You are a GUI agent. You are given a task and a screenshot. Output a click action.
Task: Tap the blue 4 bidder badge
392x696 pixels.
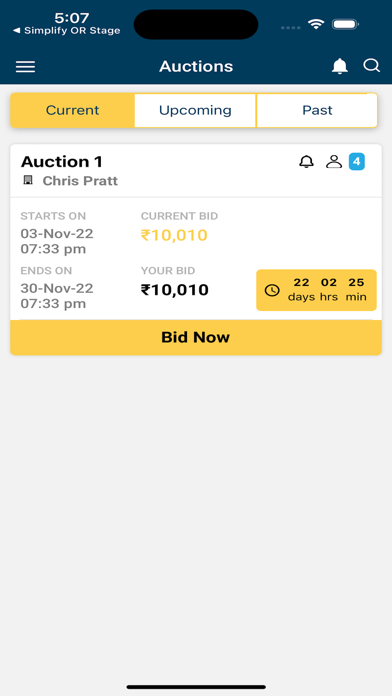[356, 162]
